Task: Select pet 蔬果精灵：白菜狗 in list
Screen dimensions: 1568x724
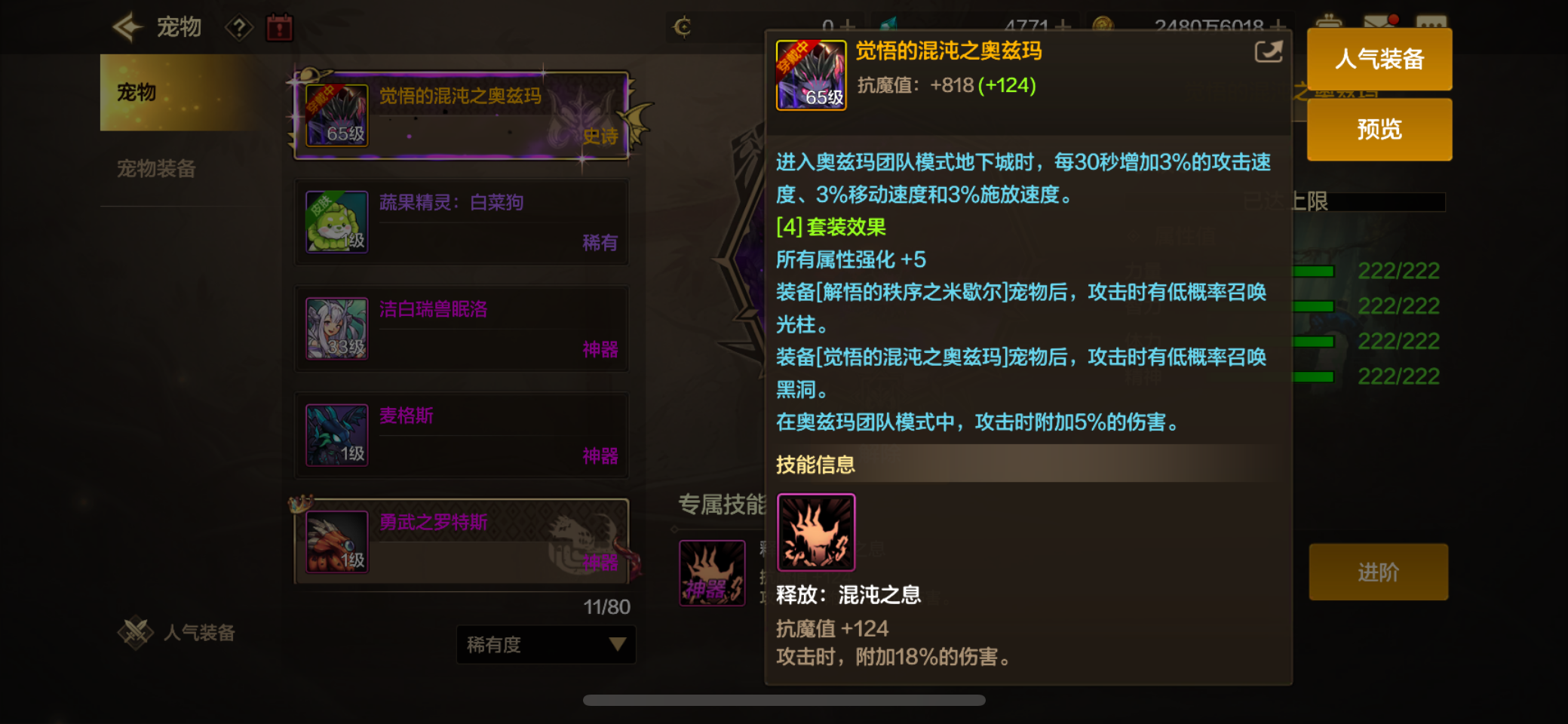Action: point(462,222)
